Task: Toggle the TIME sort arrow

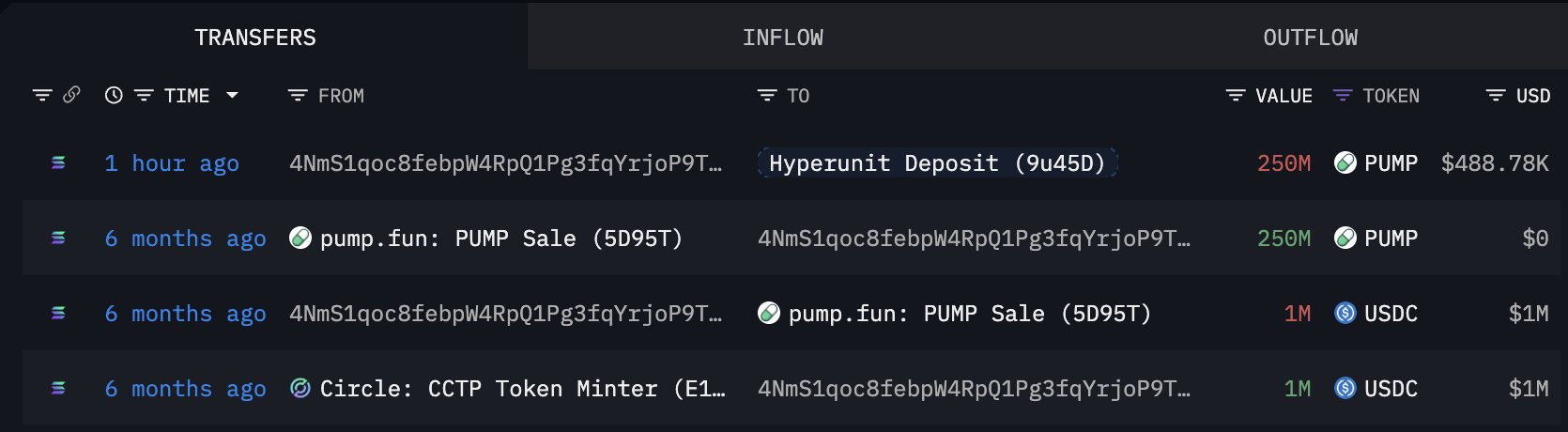Action: 232,95
